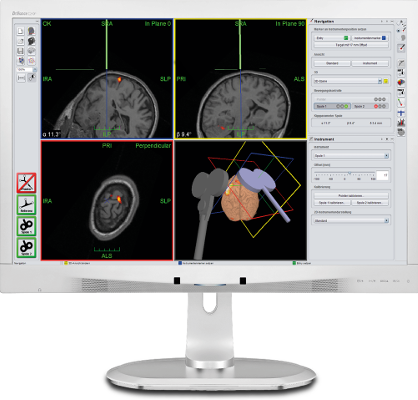418x400 pixels.
Task: Click the red-green line tool icon on right
Action: [x=401, y=103]
